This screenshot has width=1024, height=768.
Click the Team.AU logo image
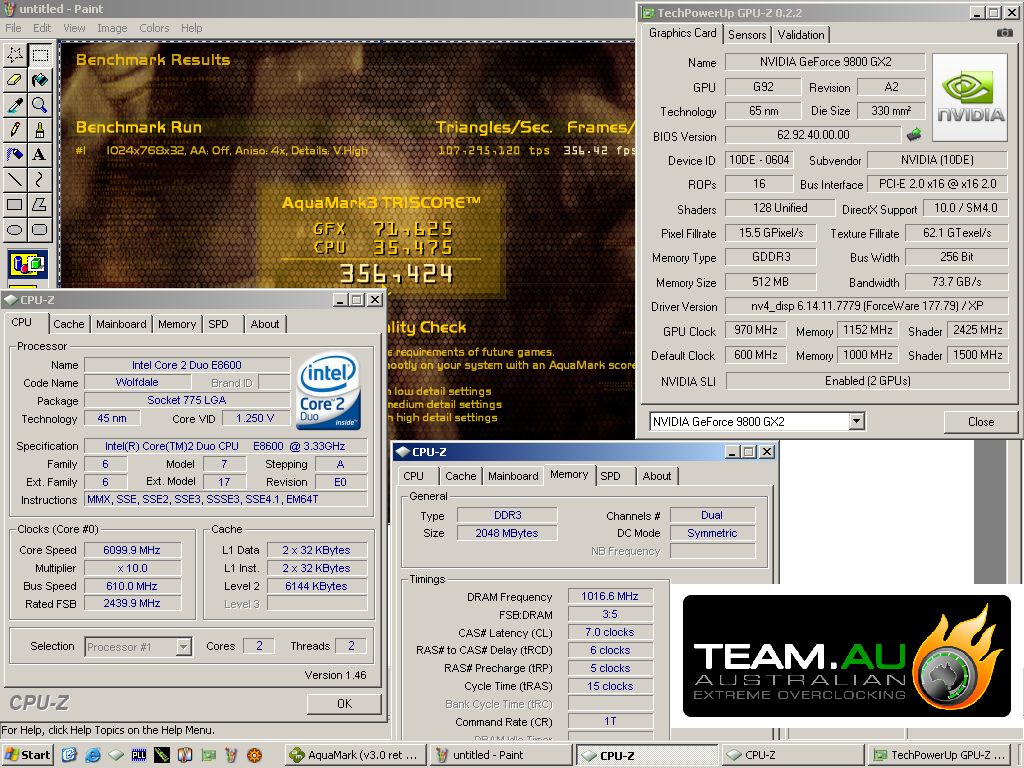click(846, 656)
